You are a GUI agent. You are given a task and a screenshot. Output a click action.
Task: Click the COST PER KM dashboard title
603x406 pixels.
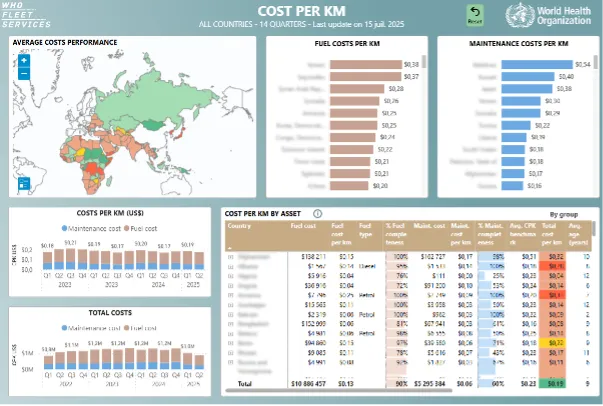point(302,11)
